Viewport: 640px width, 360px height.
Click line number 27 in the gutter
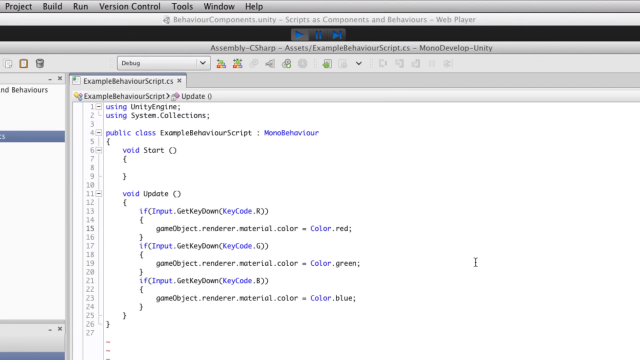tap(90, 333)
